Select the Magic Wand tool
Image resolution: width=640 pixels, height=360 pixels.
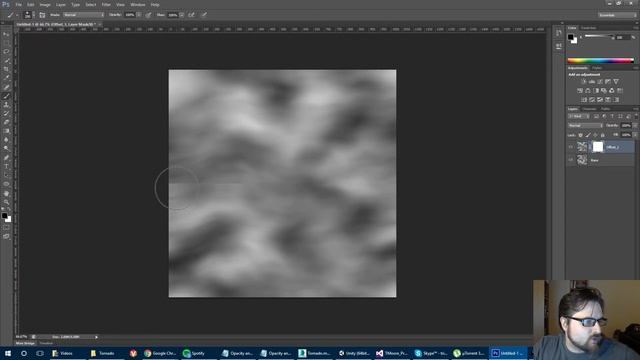7,61
